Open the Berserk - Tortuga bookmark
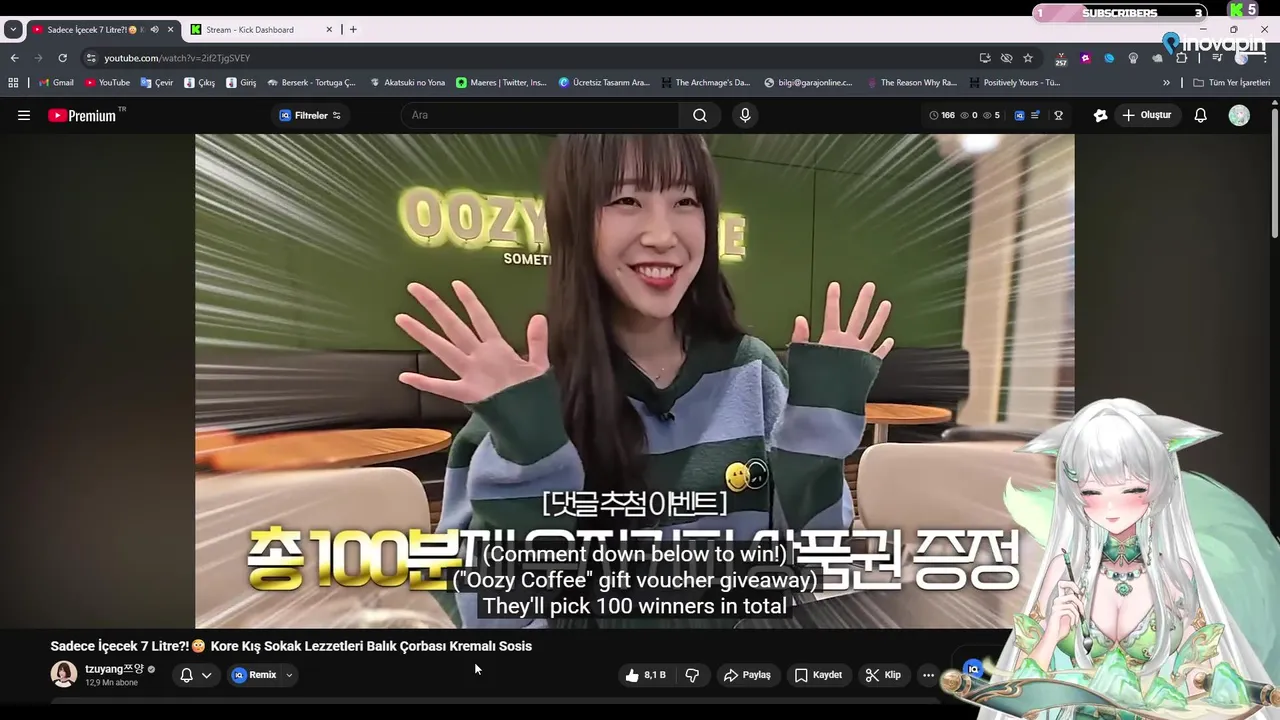 coord(312,83)
